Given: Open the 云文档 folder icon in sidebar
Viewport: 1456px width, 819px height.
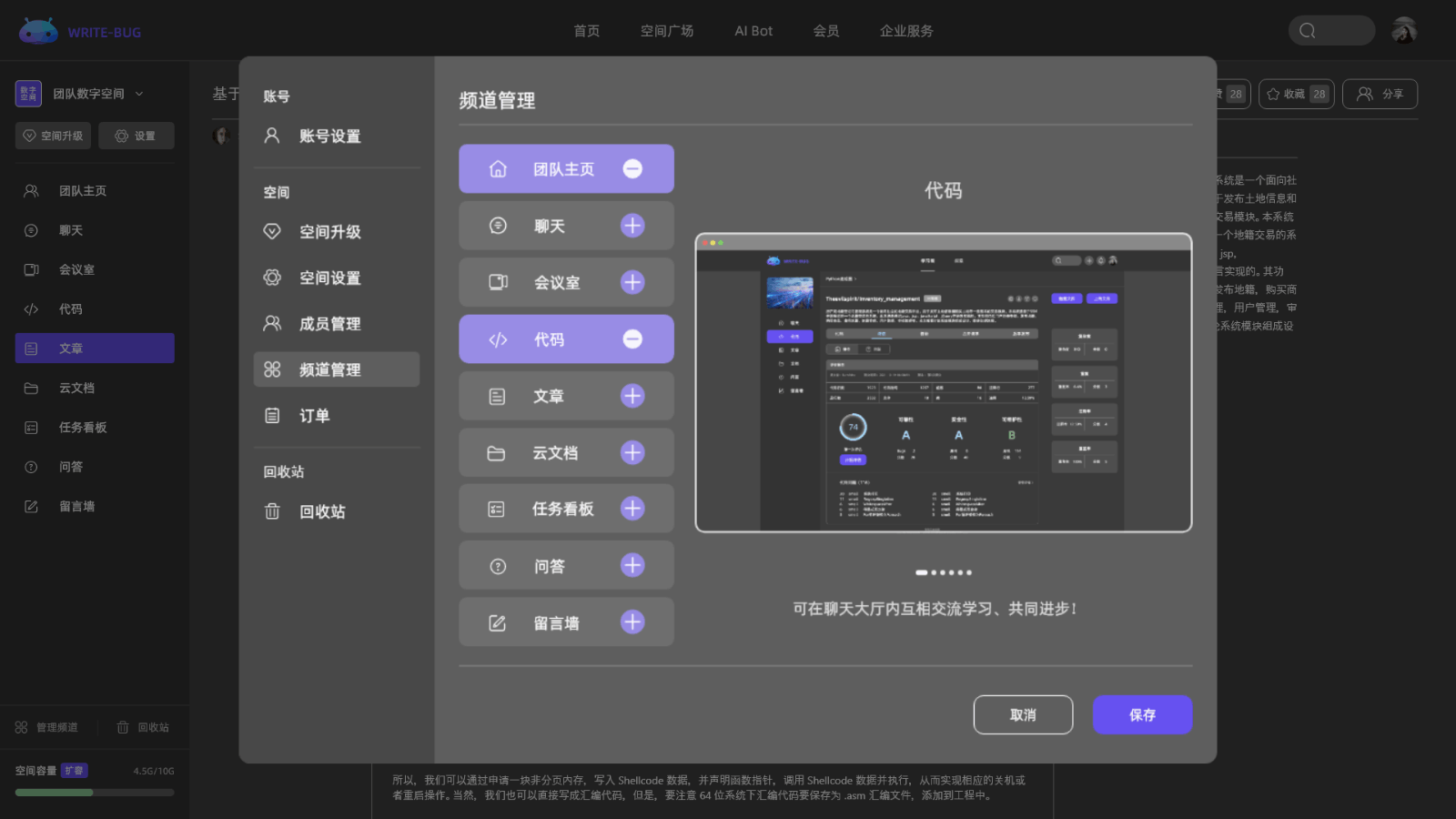Looking at the screenshot, I should pyautogui.click(x=30, y=388).
